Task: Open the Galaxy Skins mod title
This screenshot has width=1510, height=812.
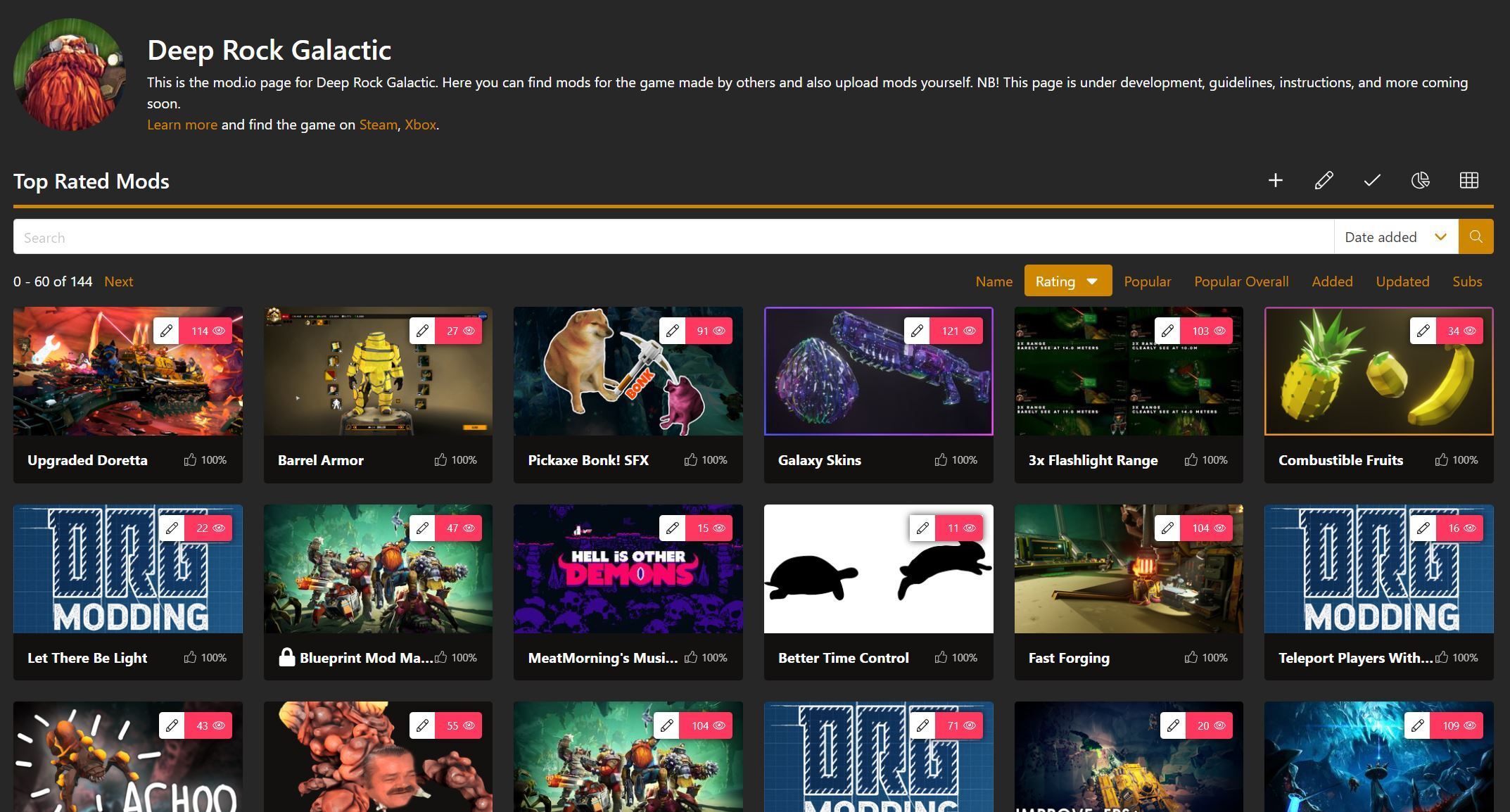Action: coord(819,460)
